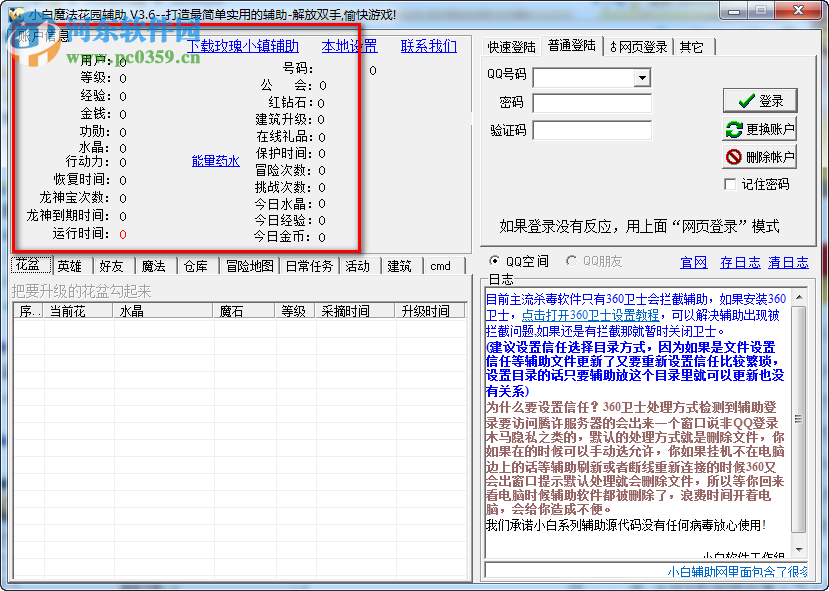The image size is (829, 591).
Task: Click the log scrollbar down arrow
Action: pos(799,549)
